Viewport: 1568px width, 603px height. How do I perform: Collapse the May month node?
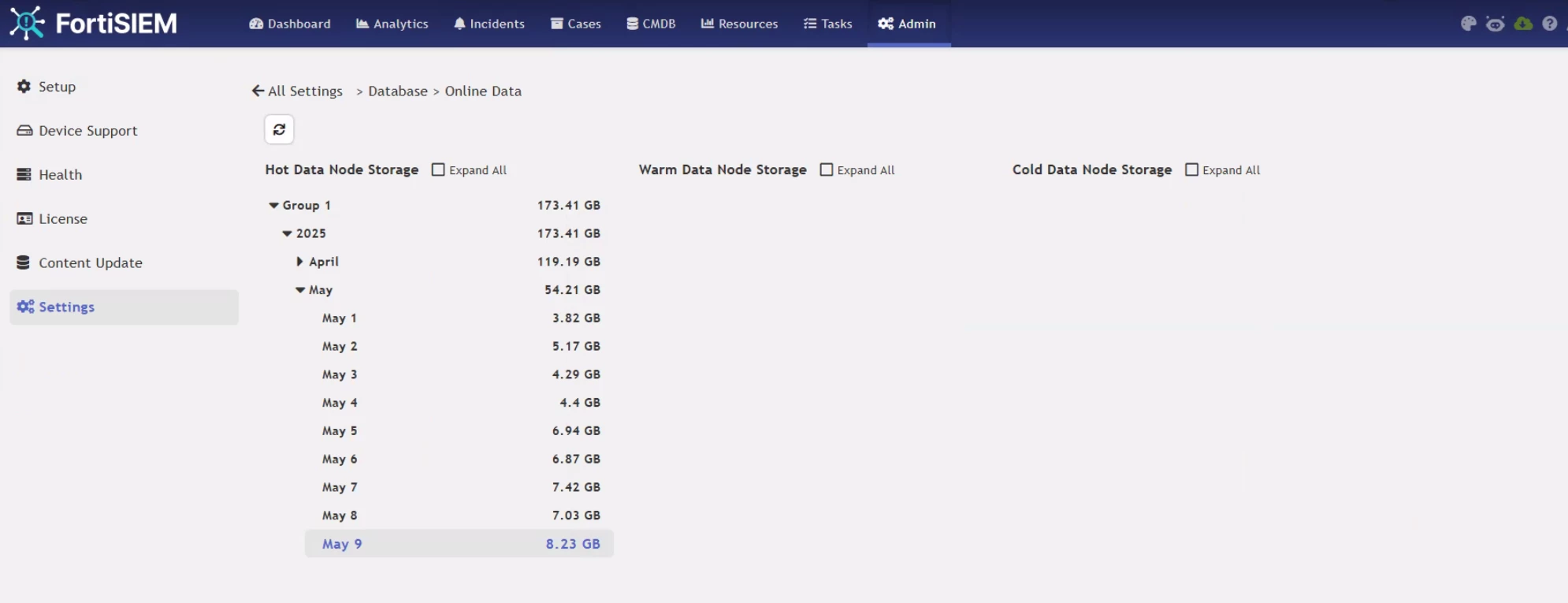pos(300,290)
